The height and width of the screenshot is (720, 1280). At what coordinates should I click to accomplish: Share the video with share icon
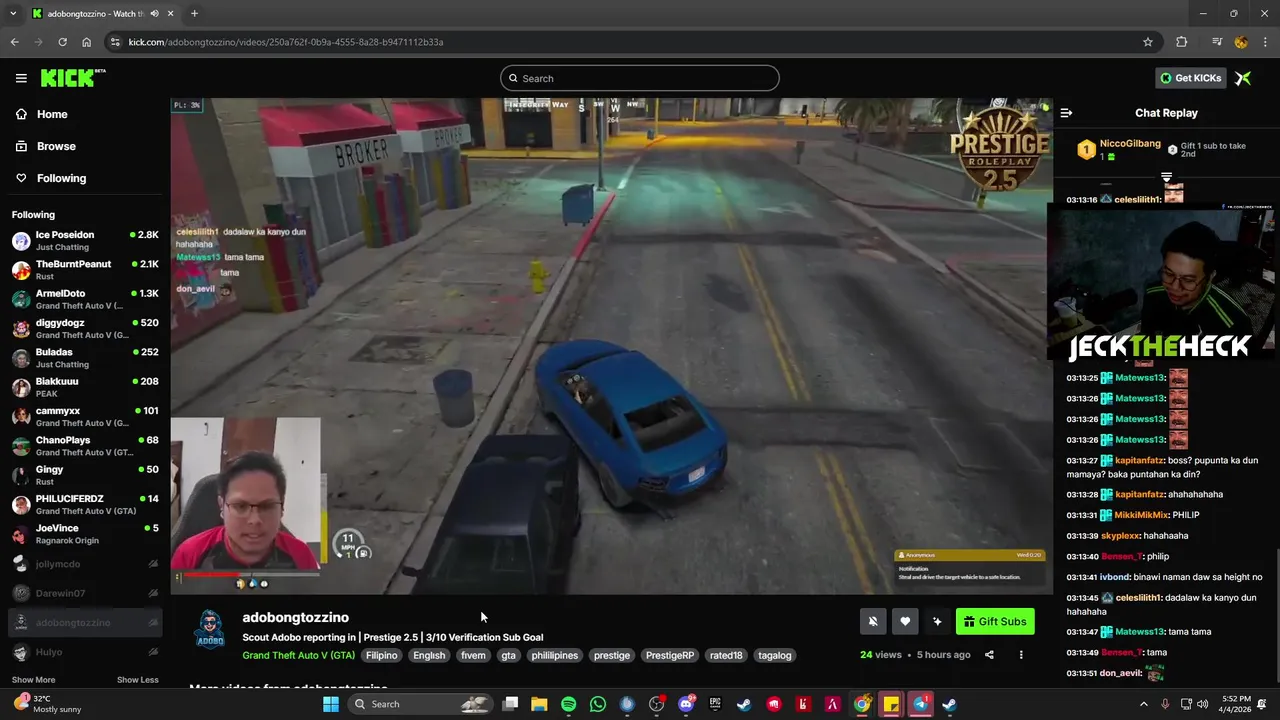click(x=989, y=655)
